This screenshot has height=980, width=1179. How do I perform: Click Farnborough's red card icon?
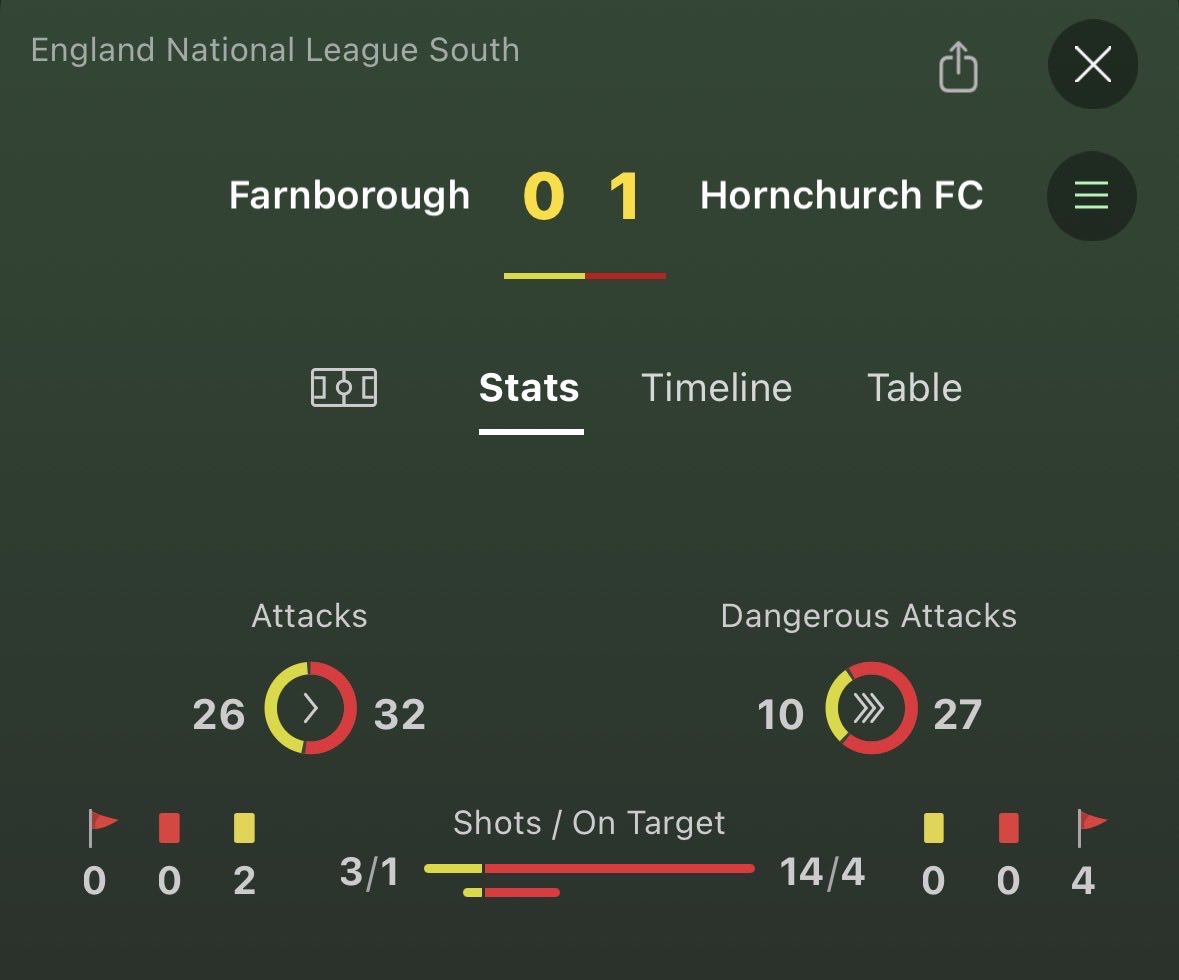pyautogui.click(x=169, y=828)
